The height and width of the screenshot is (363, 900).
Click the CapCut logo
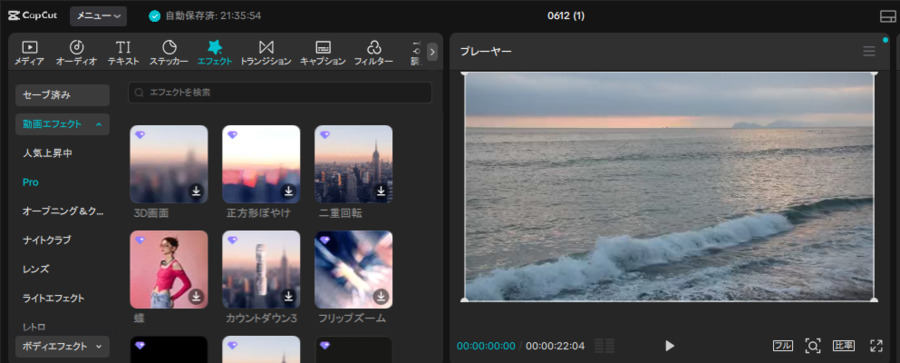[32, 16]
